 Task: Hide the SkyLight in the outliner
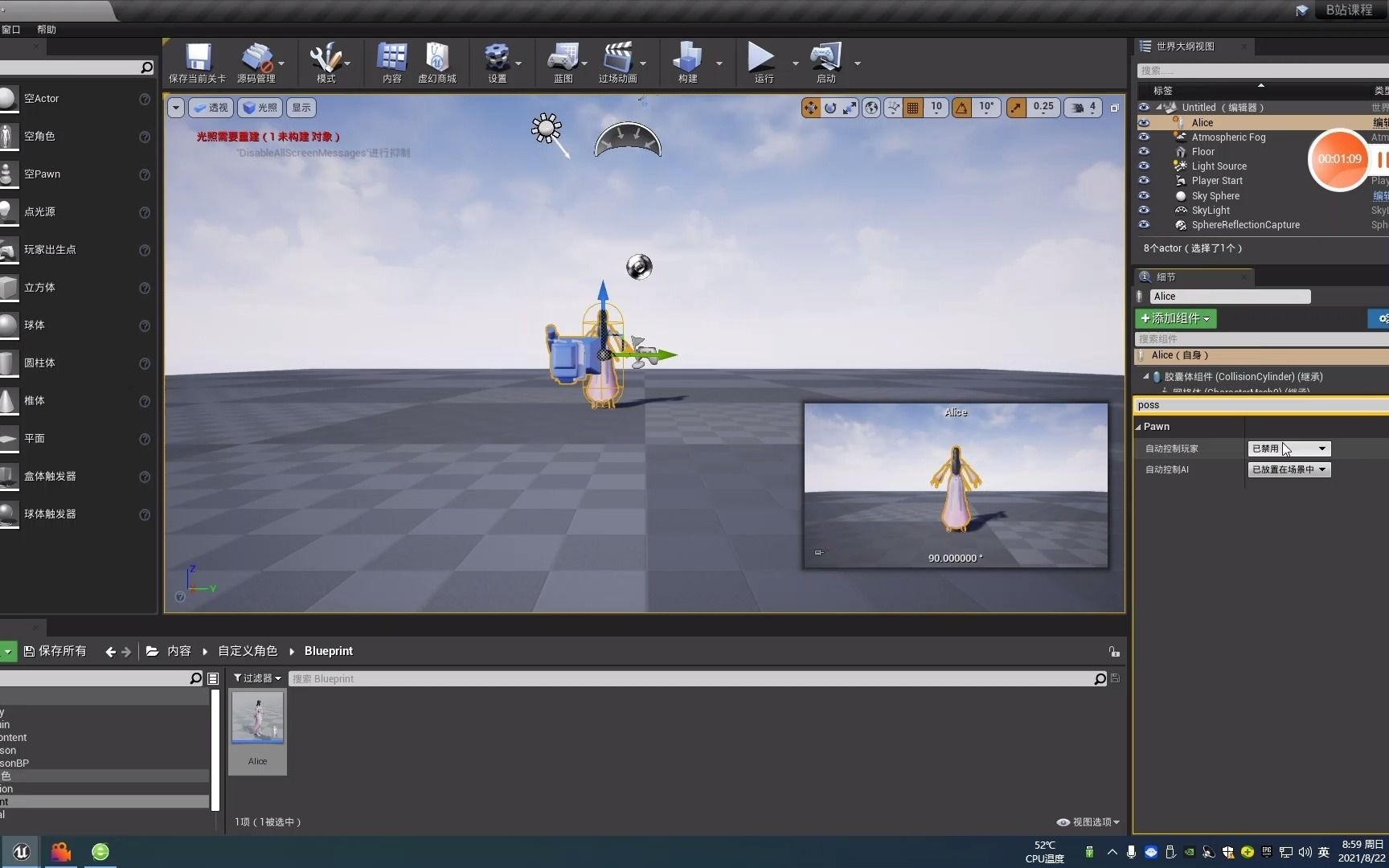click(x=1144, y=210)
